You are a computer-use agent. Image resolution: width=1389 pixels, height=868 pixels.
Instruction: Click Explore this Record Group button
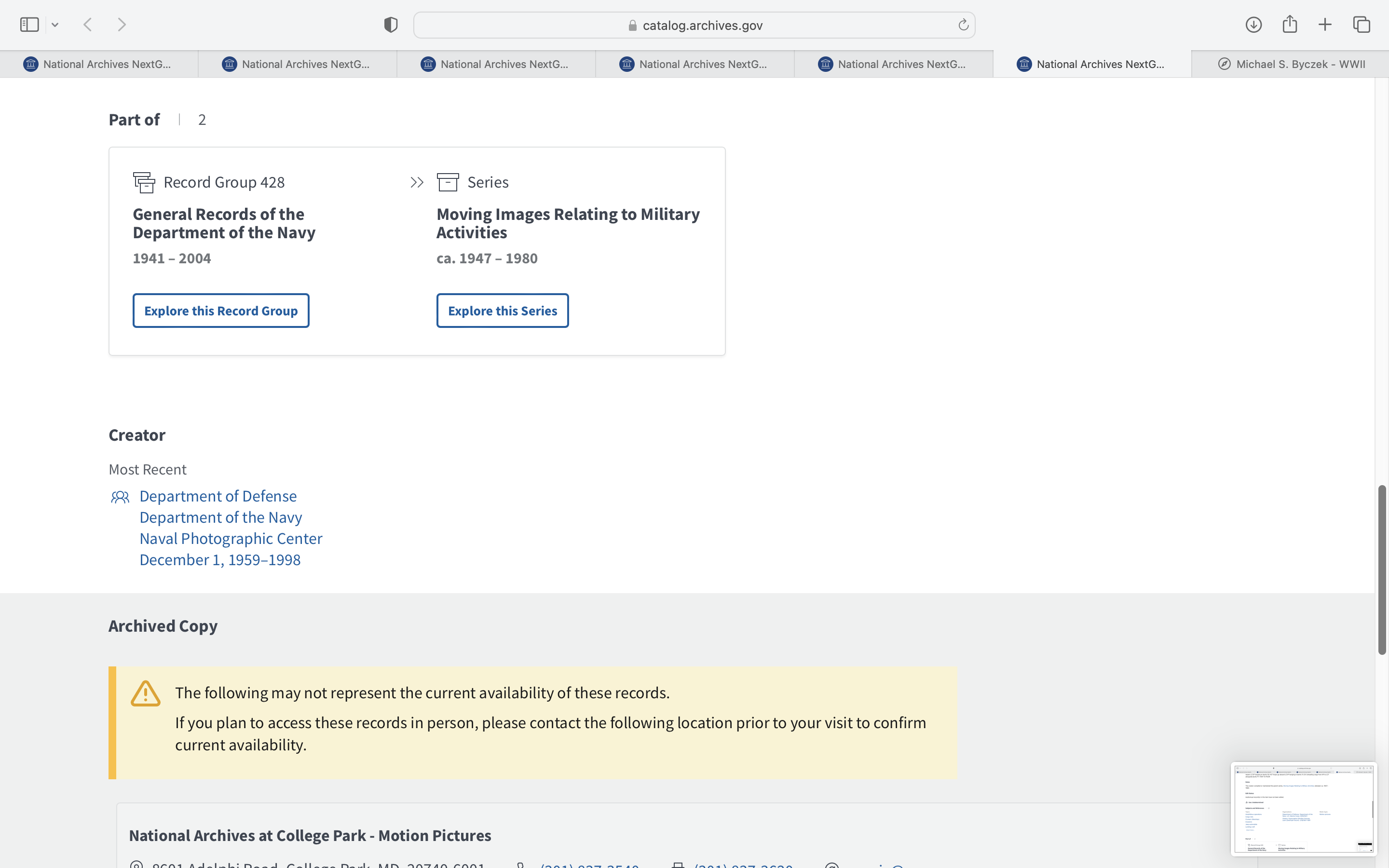221,311
